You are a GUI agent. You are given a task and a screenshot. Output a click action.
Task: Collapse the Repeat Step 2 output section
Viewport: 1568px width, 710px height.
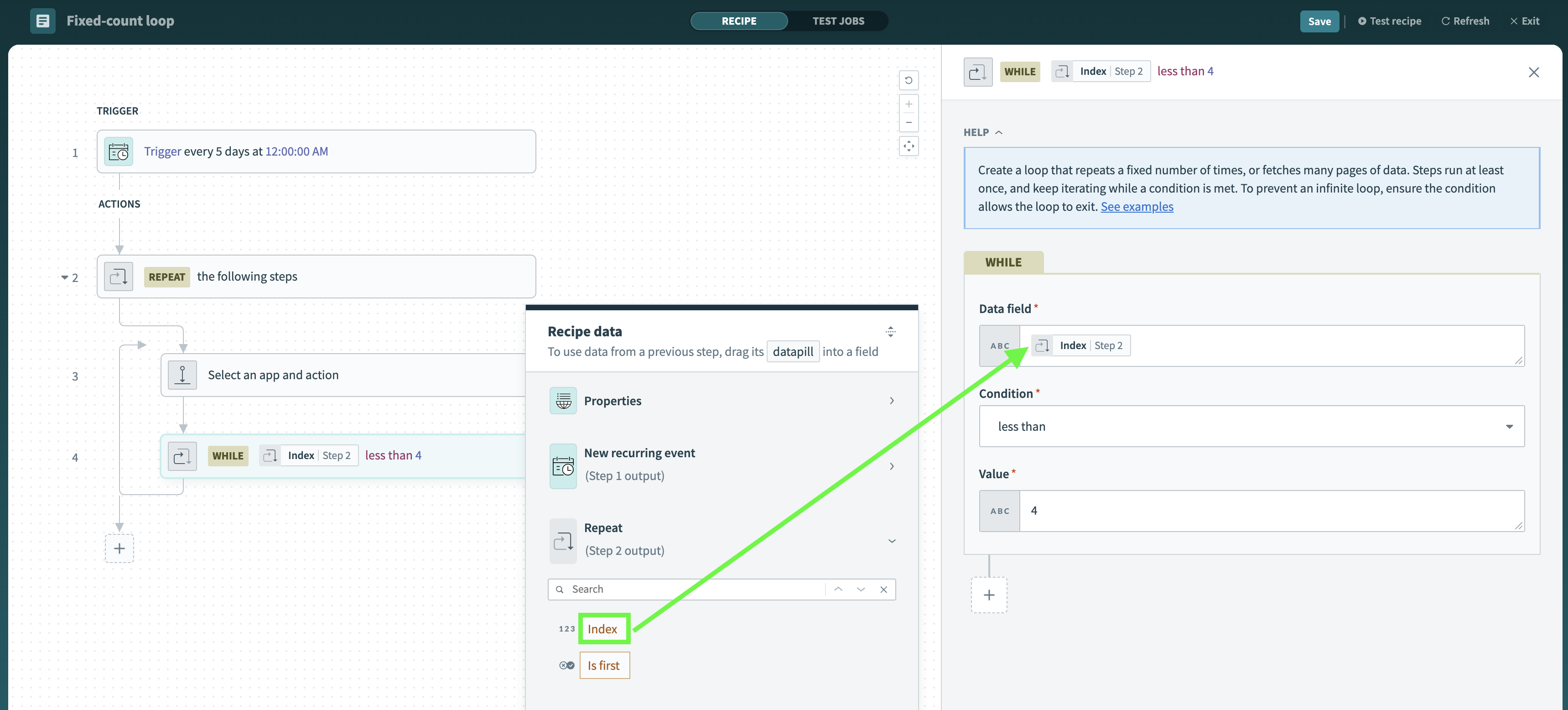pos(892,540)
